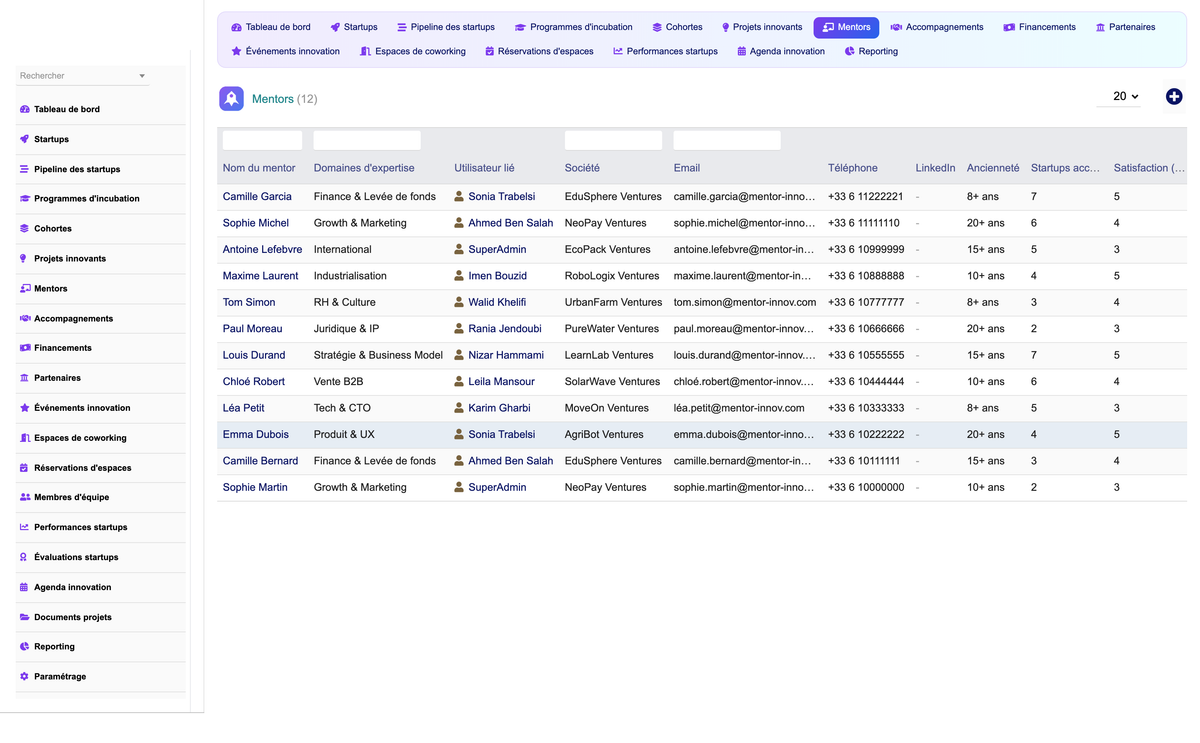Click the Évaluations startups award sidebar icon
The height and width of the screenshot is (743, 1200).
25,557
